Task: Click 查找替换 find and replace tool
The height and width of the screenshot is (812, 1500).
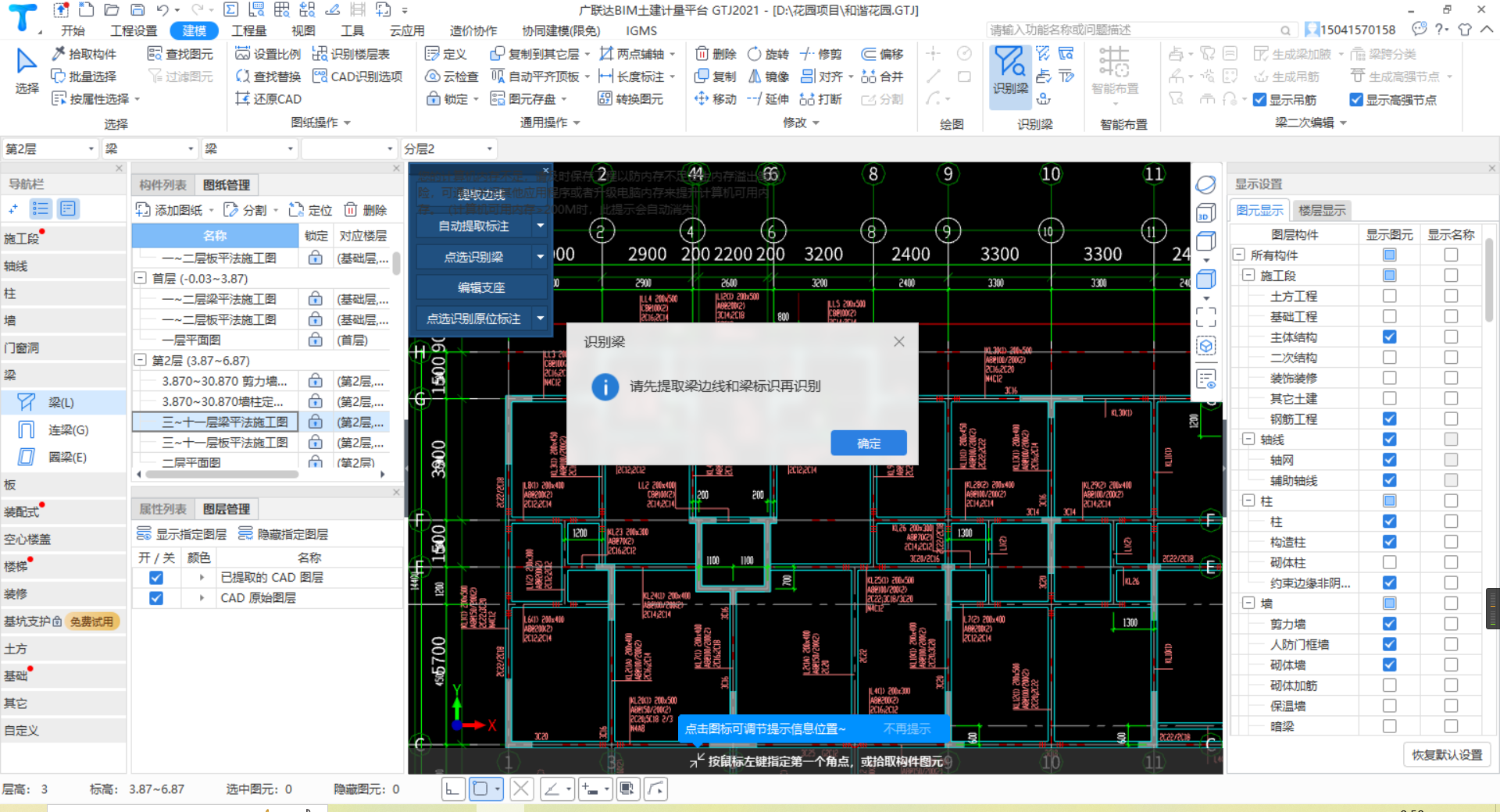Action: (x=268, y=77)
